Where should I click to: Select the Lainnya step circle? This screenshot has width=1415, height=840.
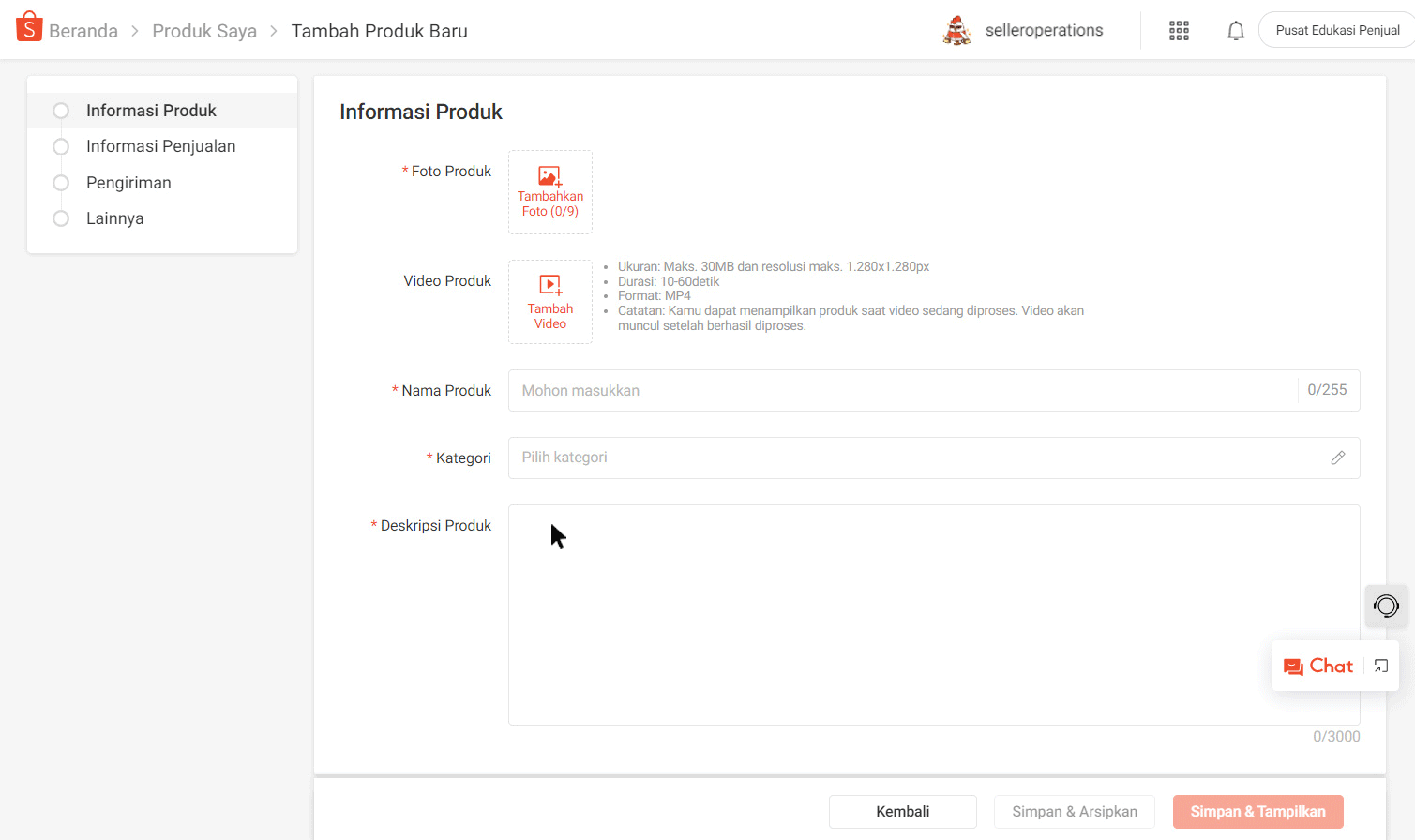[x=61, y=217]
